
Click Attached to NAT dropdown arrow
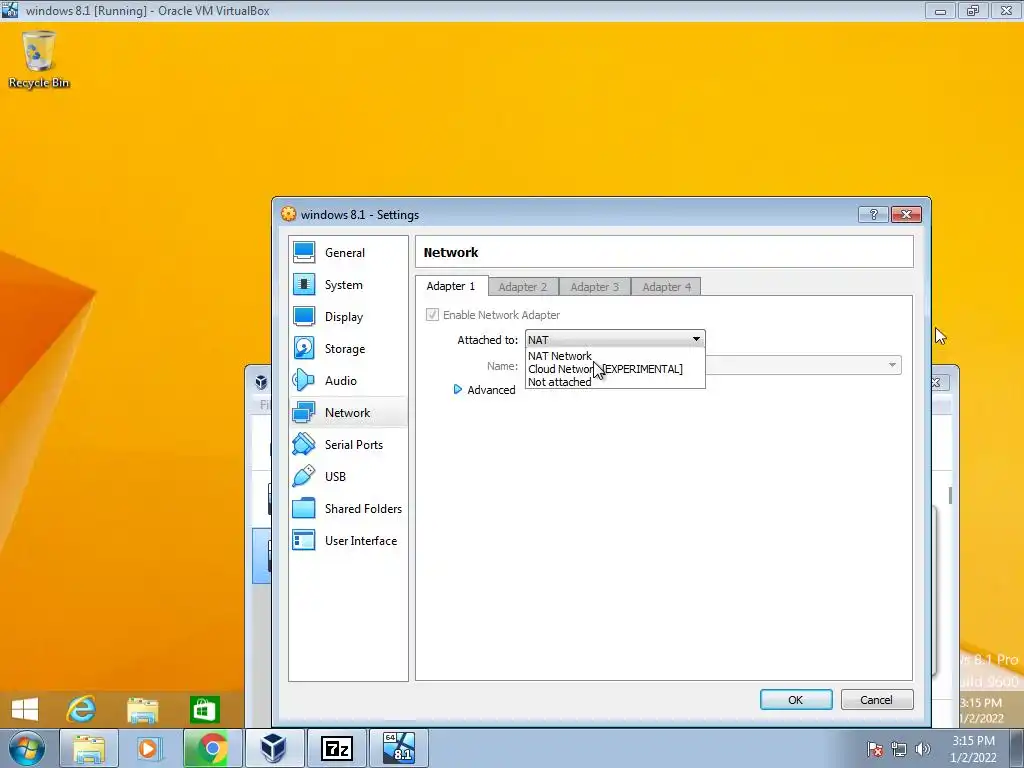tap(696, 339)
